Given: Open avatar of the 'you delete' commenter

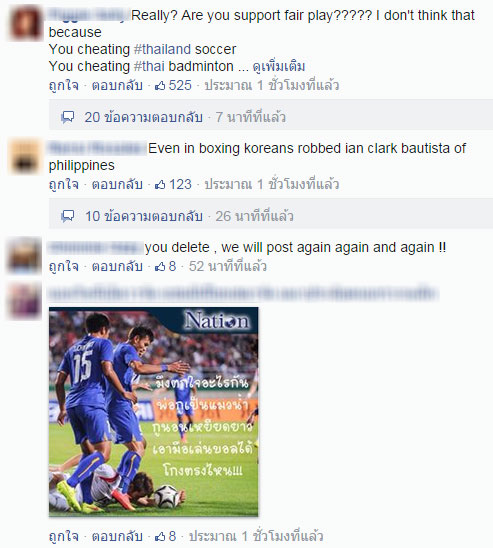Looking at the screenshot, I should [x=24, y=255].
